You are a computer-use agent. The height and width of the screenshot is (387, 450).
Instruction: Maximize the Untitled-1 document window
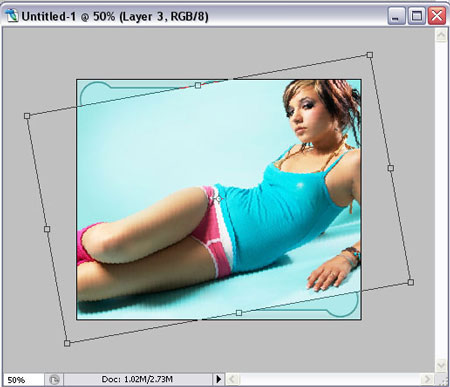tap(417, 16)
